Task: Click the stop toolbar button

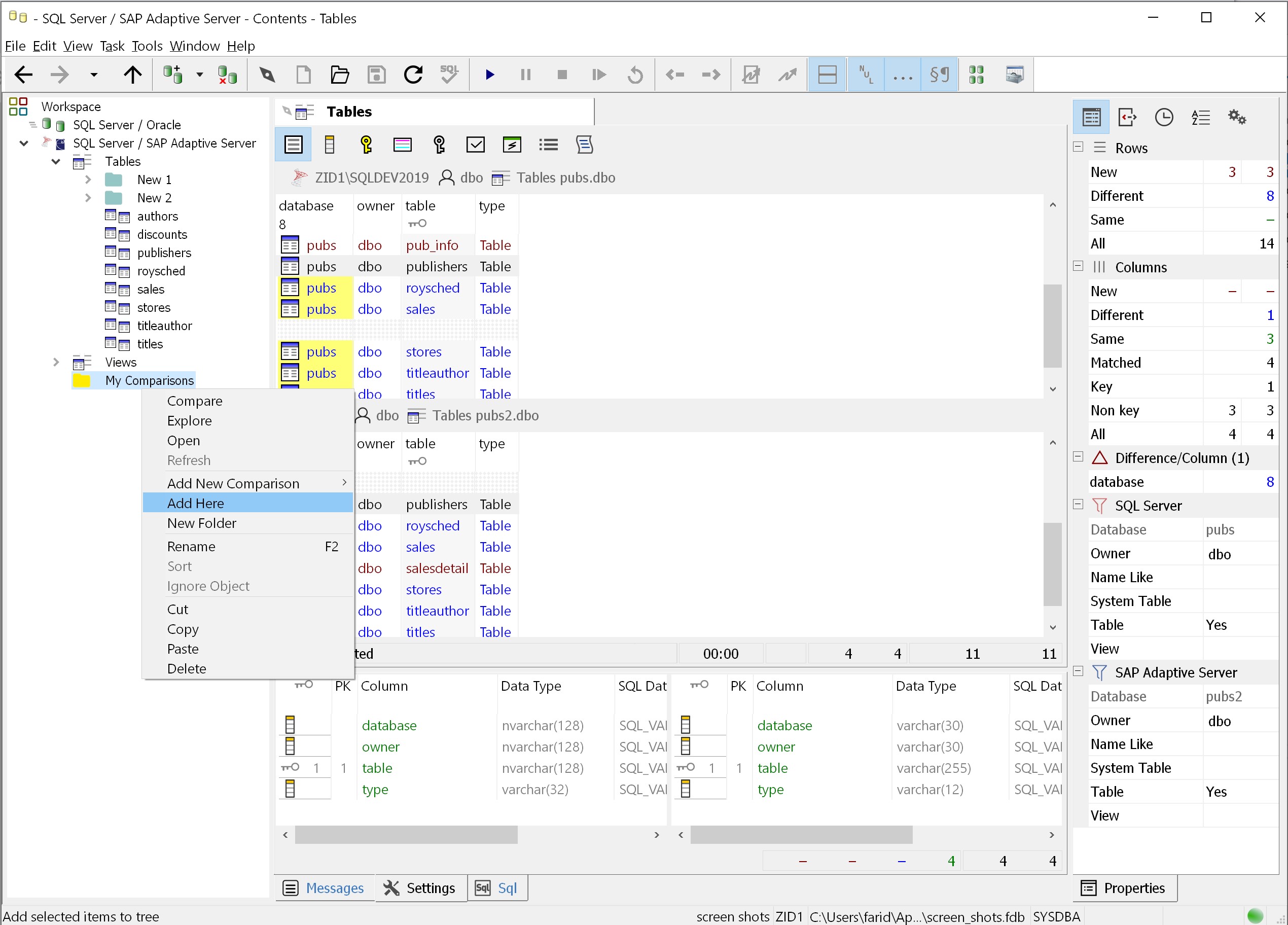Action: pos(562,75)
